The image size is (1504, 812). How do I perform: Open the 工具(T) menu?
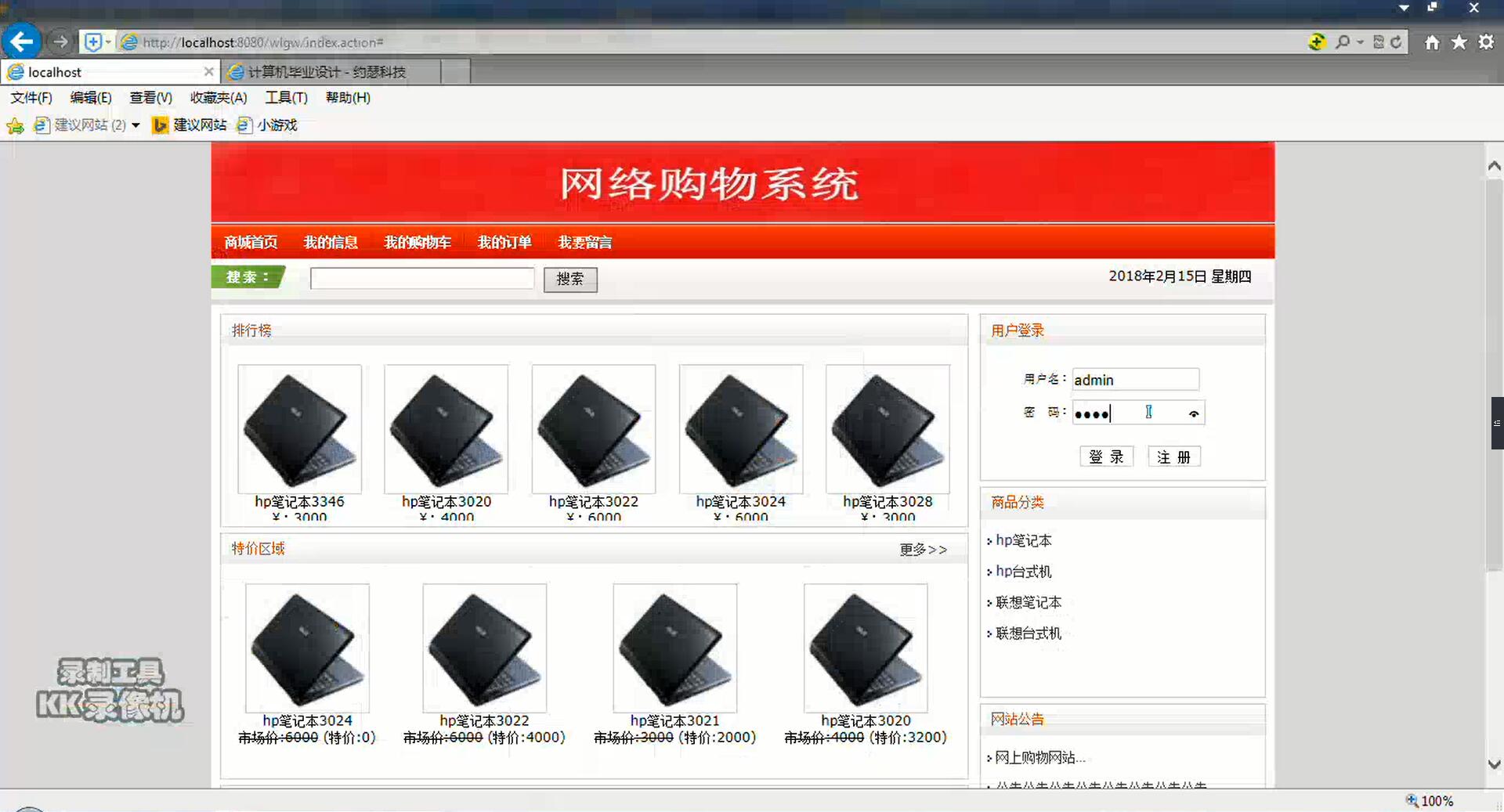(286, 98)
